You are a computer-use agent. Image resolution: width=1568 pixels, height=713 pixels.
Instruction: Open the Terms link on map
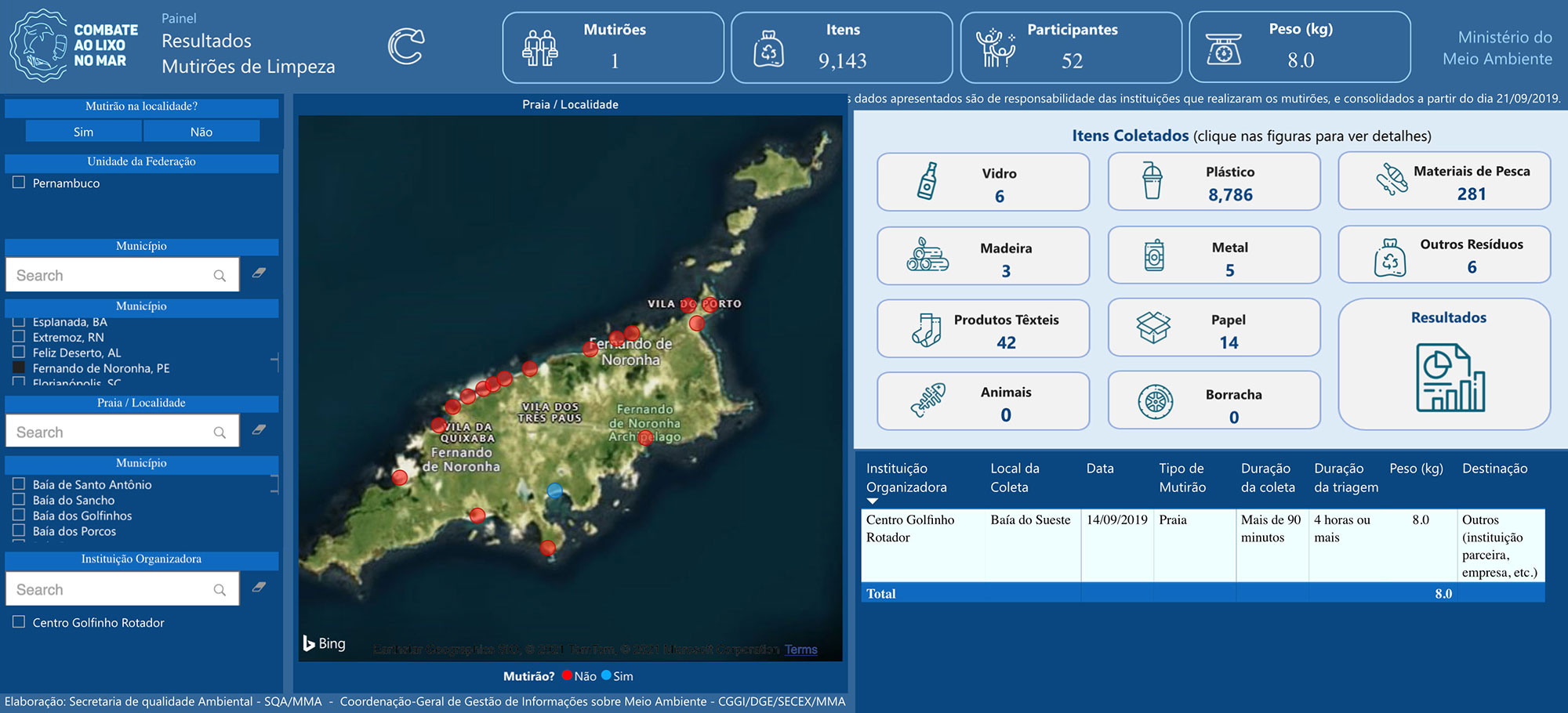tap(800, 650)
